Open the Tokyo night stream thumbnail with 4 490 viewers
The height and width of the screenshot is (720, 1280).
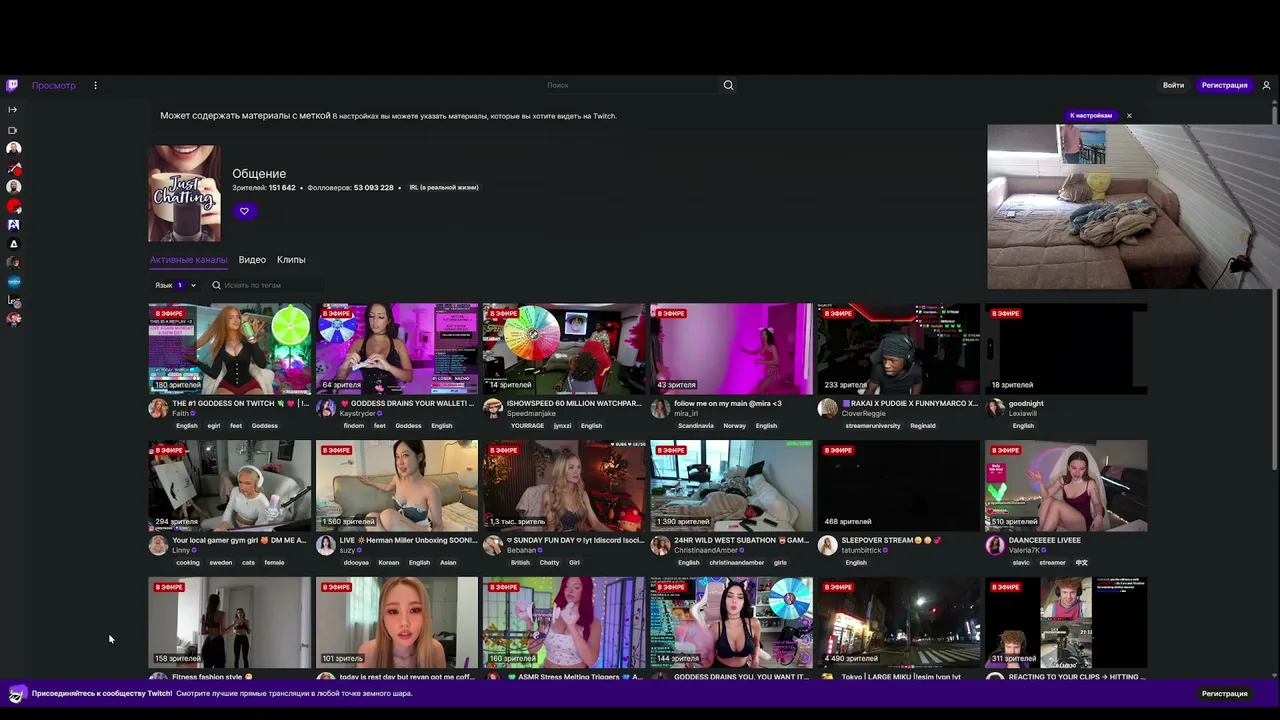[x=899, y=623]
